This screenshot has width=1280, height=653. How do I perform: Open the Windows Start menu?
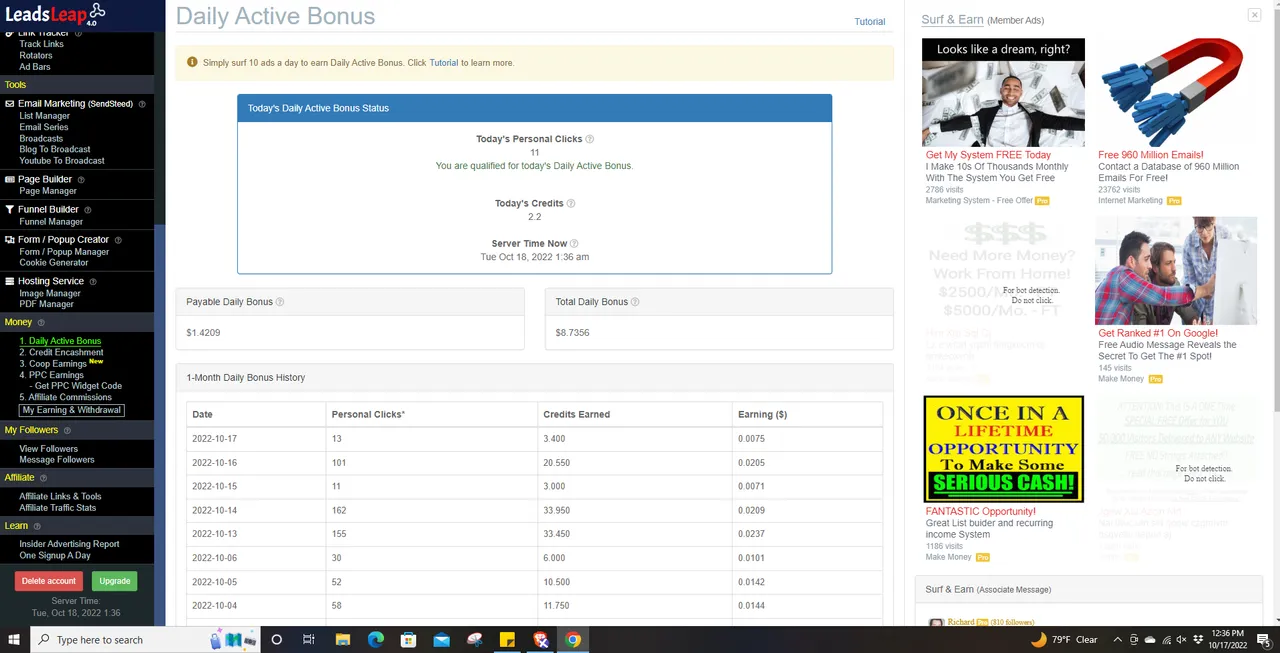(x=15, y=640)
